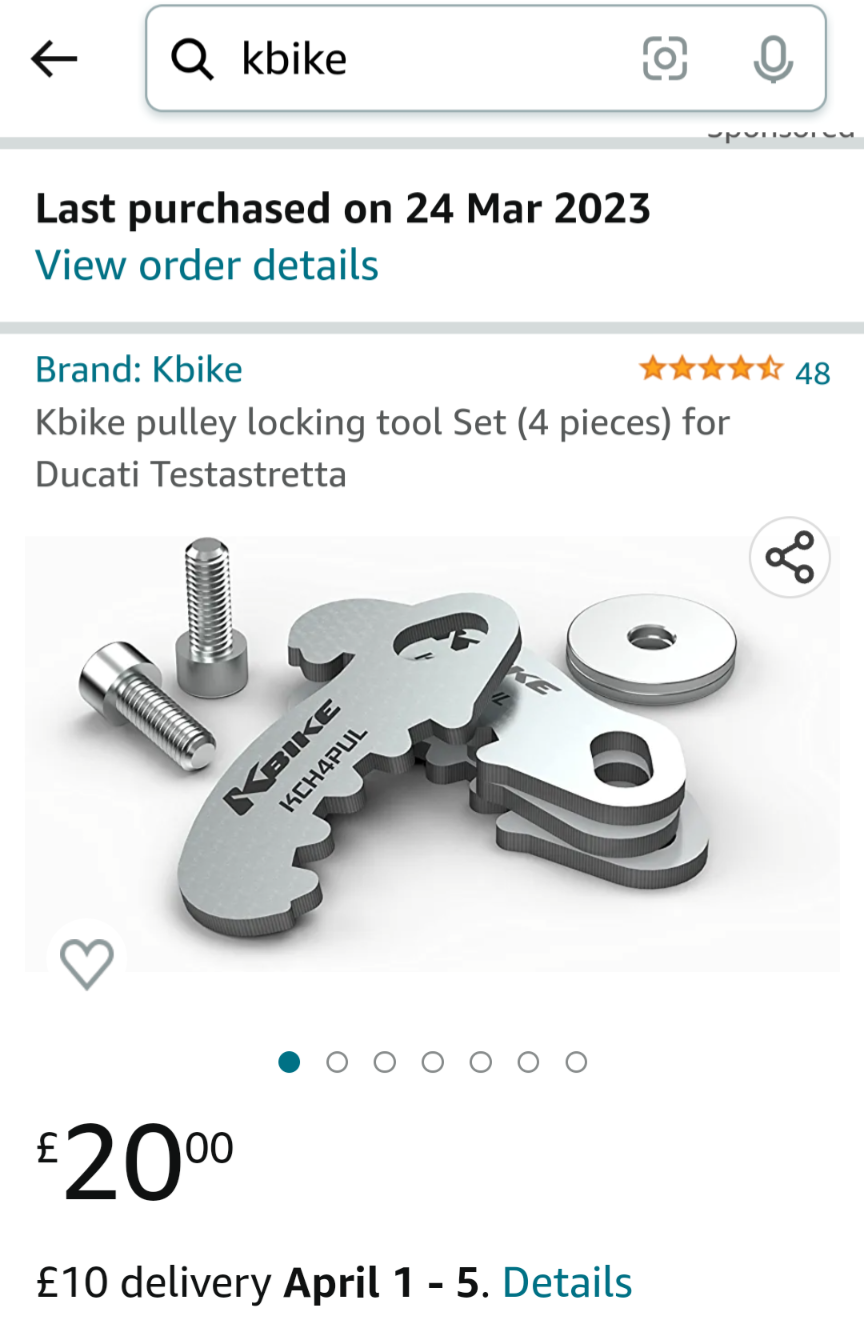The height and width of the screenshot is (1326, 864).
Task: Open View order details link
Action: [207, 265]
